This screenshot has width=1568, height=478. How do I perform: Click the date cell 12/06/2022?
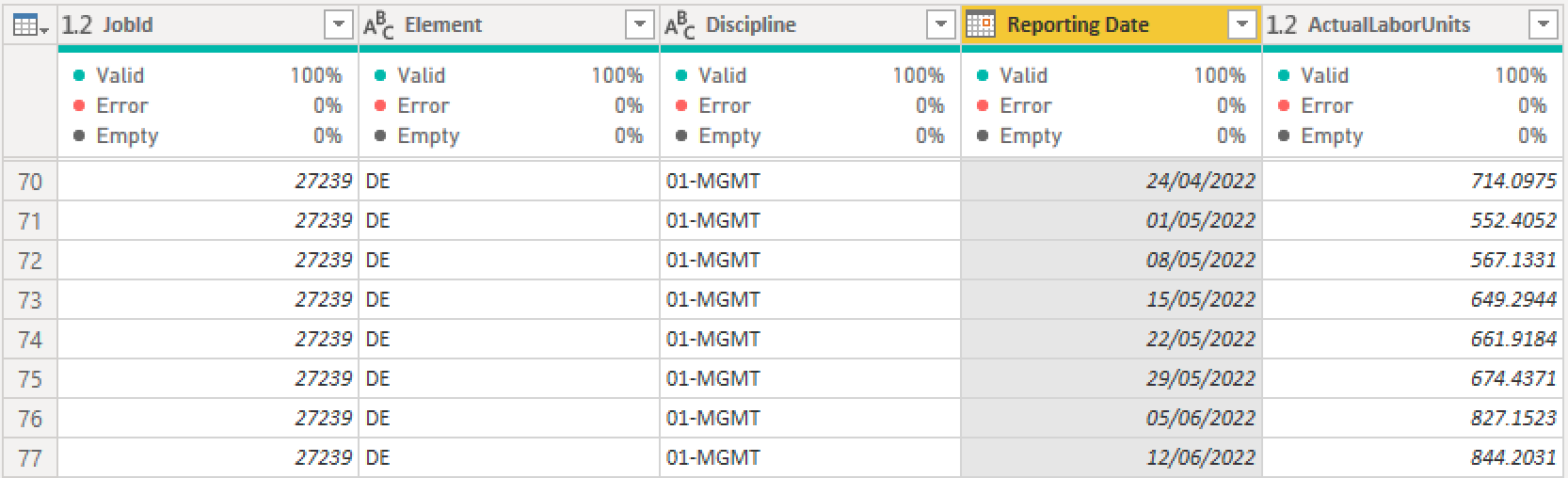(x=1112, y=457)
